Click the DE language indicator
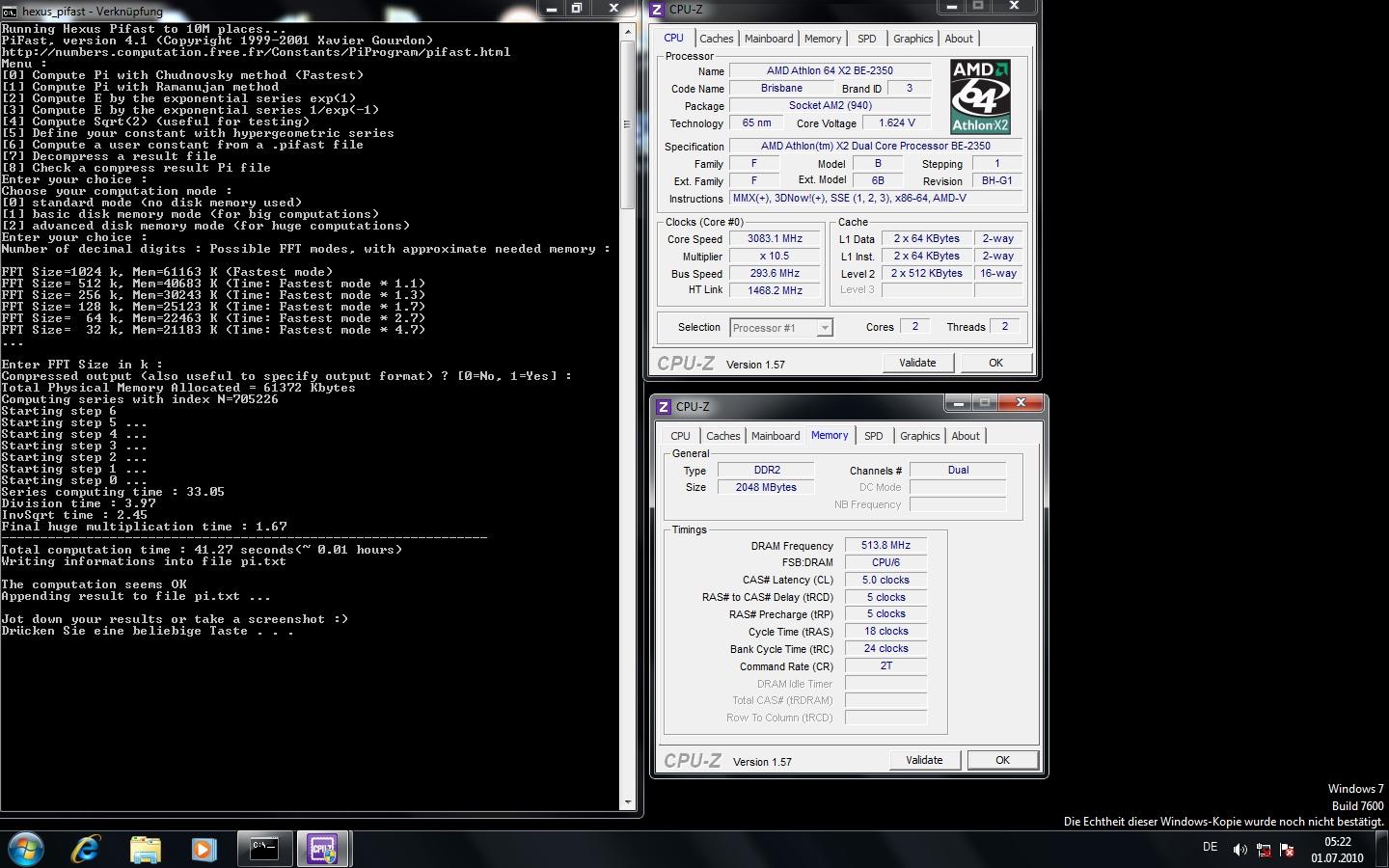Screen dimensions: 1389x868 (x=1210, y=848)
